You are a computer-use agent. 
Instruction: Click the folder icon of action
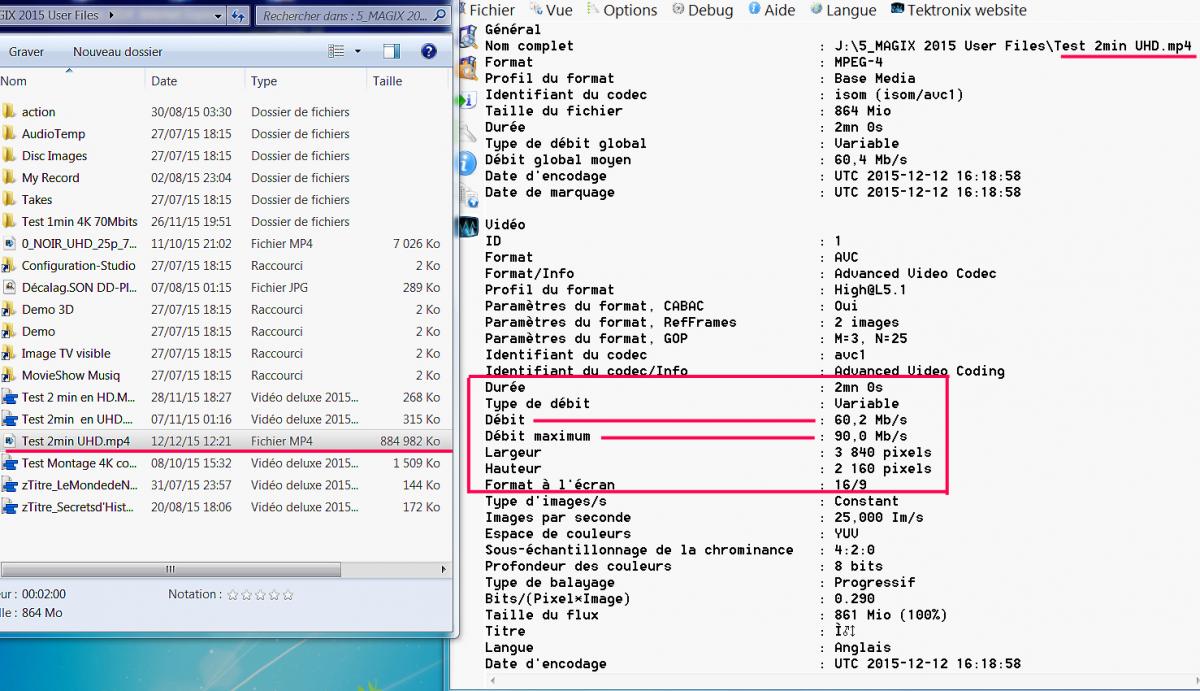coord(9,112)
